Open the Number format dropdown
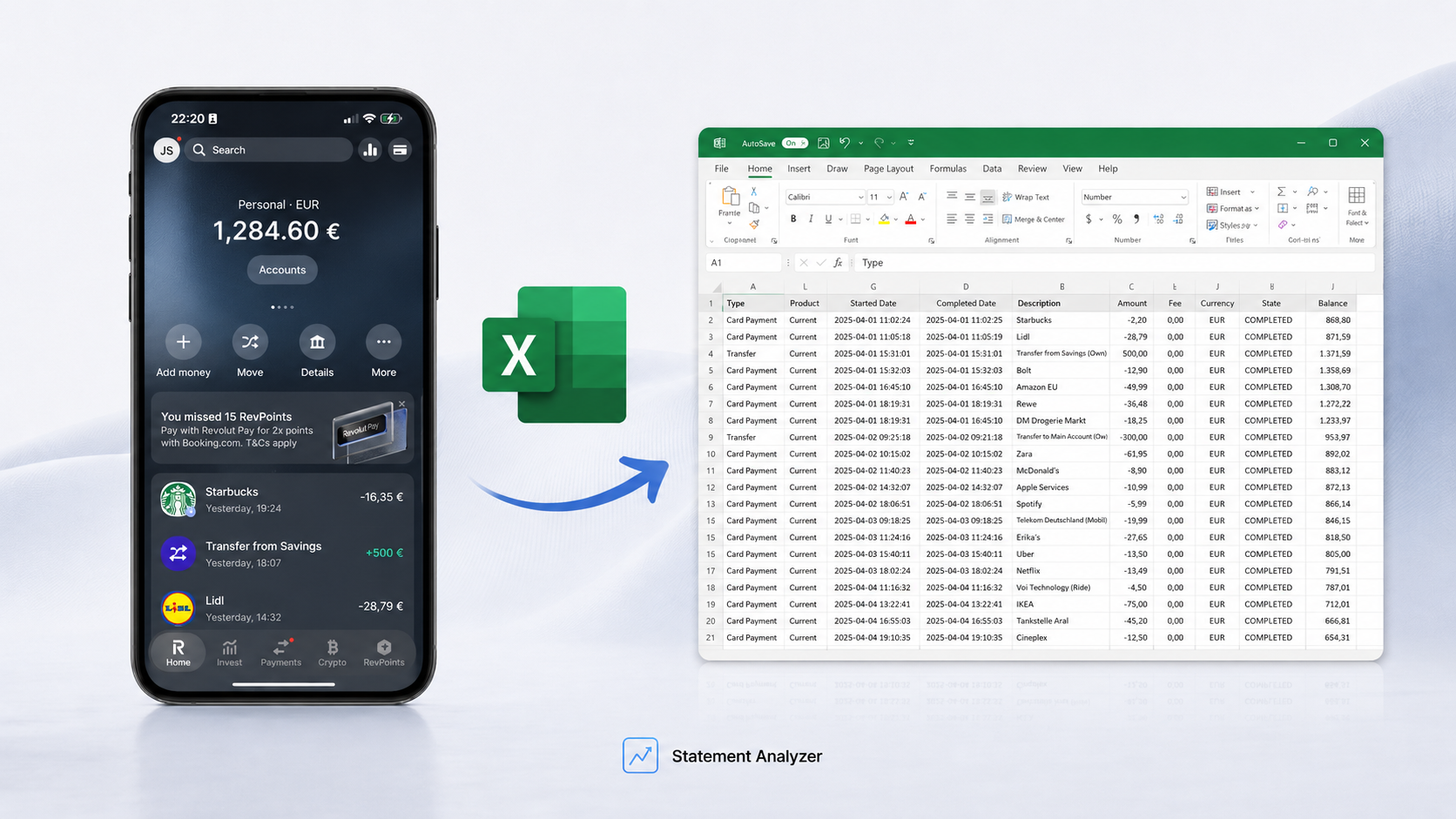This screenshot has width=1456, height=819. click(1134, 198)
